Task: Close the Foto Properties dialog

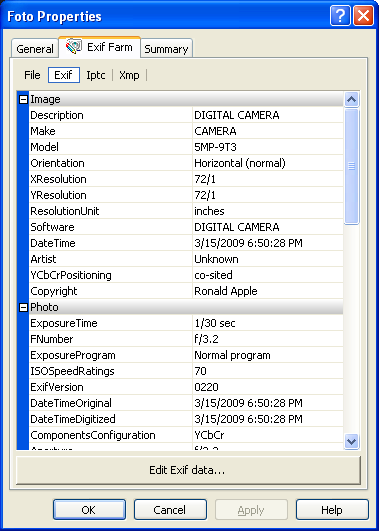Action: click(363, 16)
